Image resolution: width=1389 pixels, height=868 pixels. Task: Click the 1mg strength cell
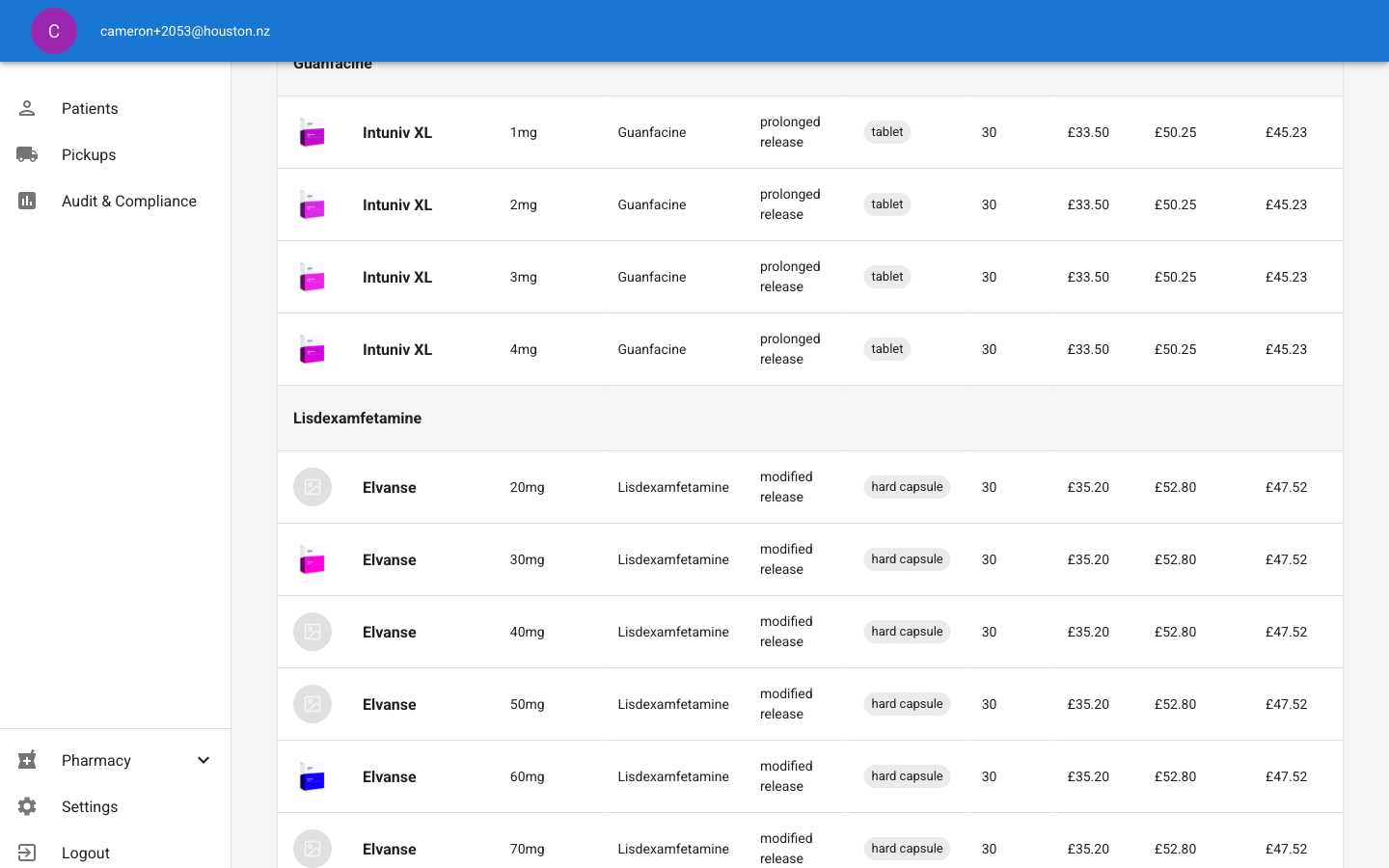(x=524, y=132)
